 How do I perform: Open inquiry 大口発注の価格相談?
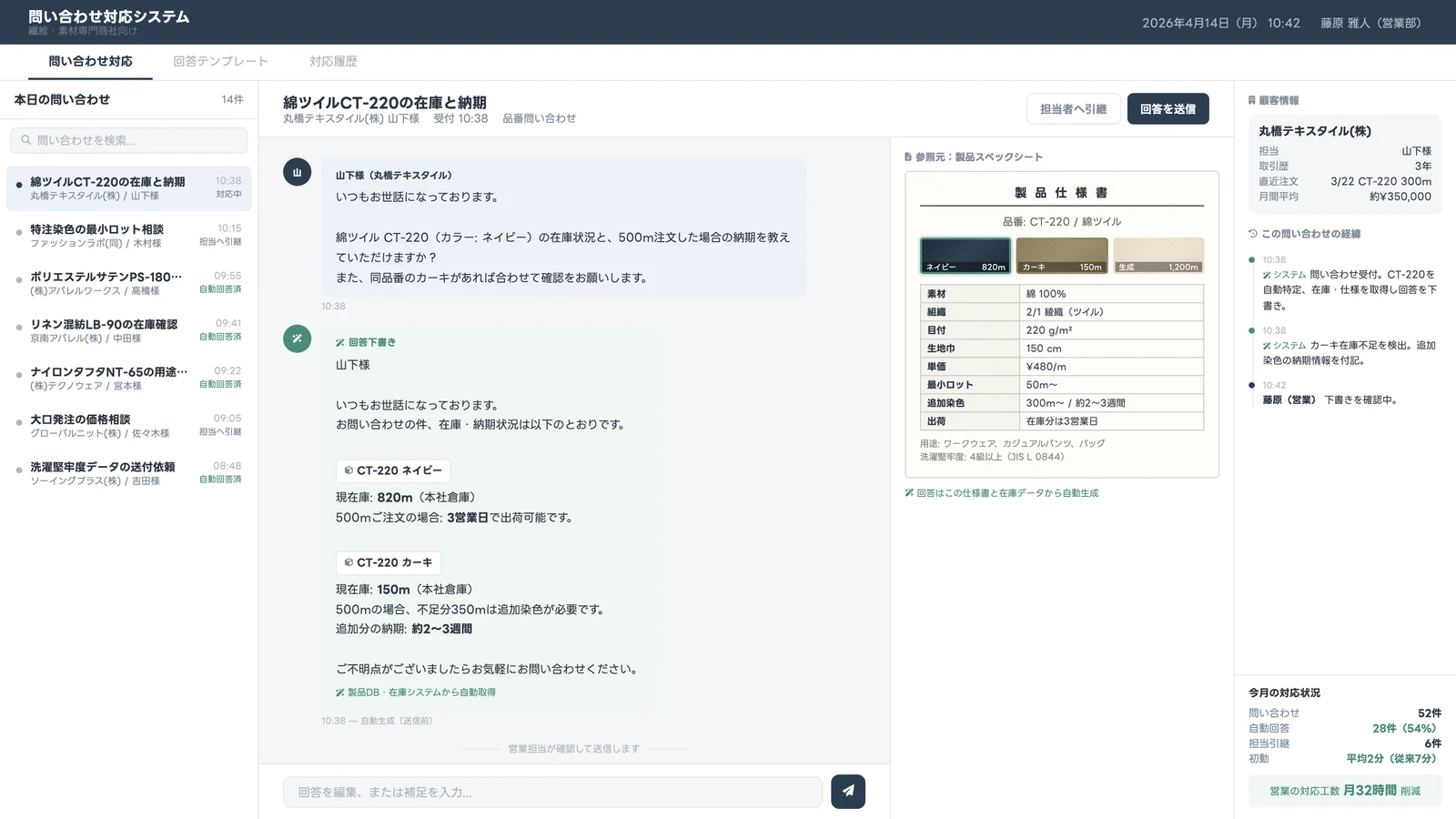128,426
